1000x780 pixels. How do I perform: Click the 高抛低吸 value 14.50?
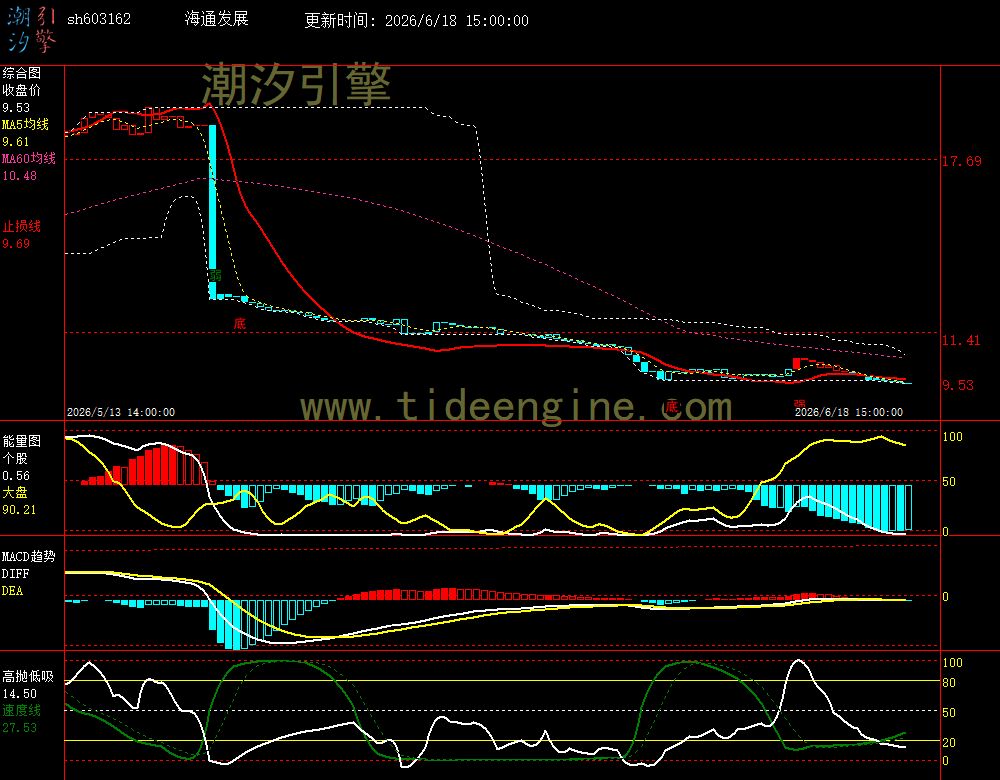[x=20, y=693]
